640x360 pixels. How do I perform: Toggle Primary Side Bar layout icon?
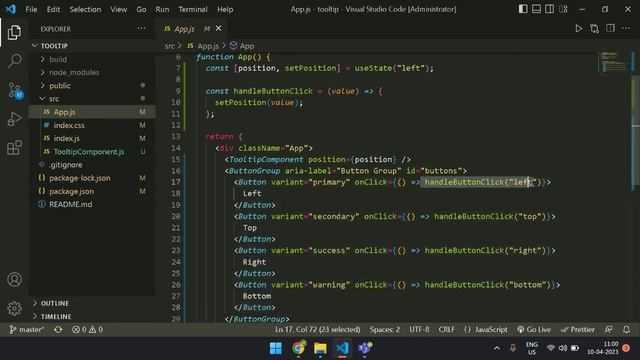coord(523,9)
